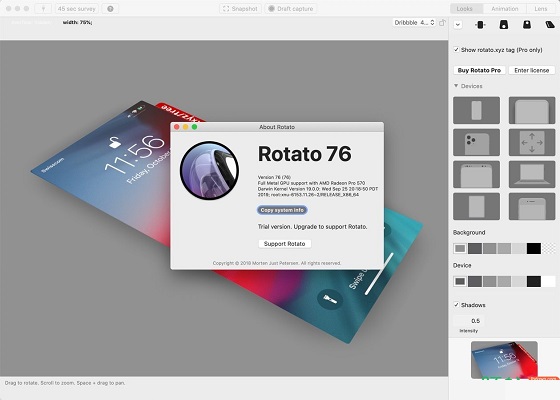Viewport: 560px width, 400px height.
Task: Choose the rounded-corner close-up device thumbnail
Action: [x=532, y=110]
